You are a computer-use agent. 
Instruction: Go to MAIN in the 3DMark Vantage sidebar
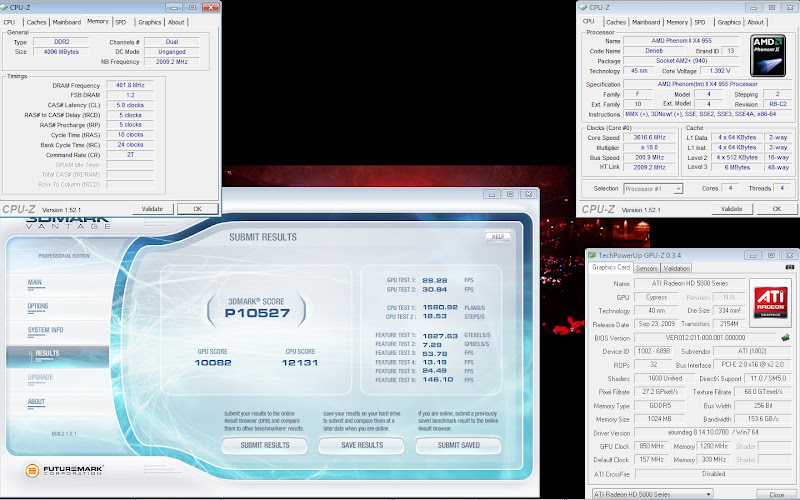[35, 283]
